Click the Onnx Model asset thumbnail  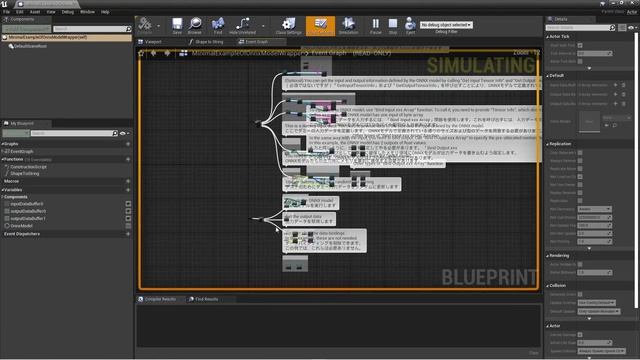tap(589, 122)
